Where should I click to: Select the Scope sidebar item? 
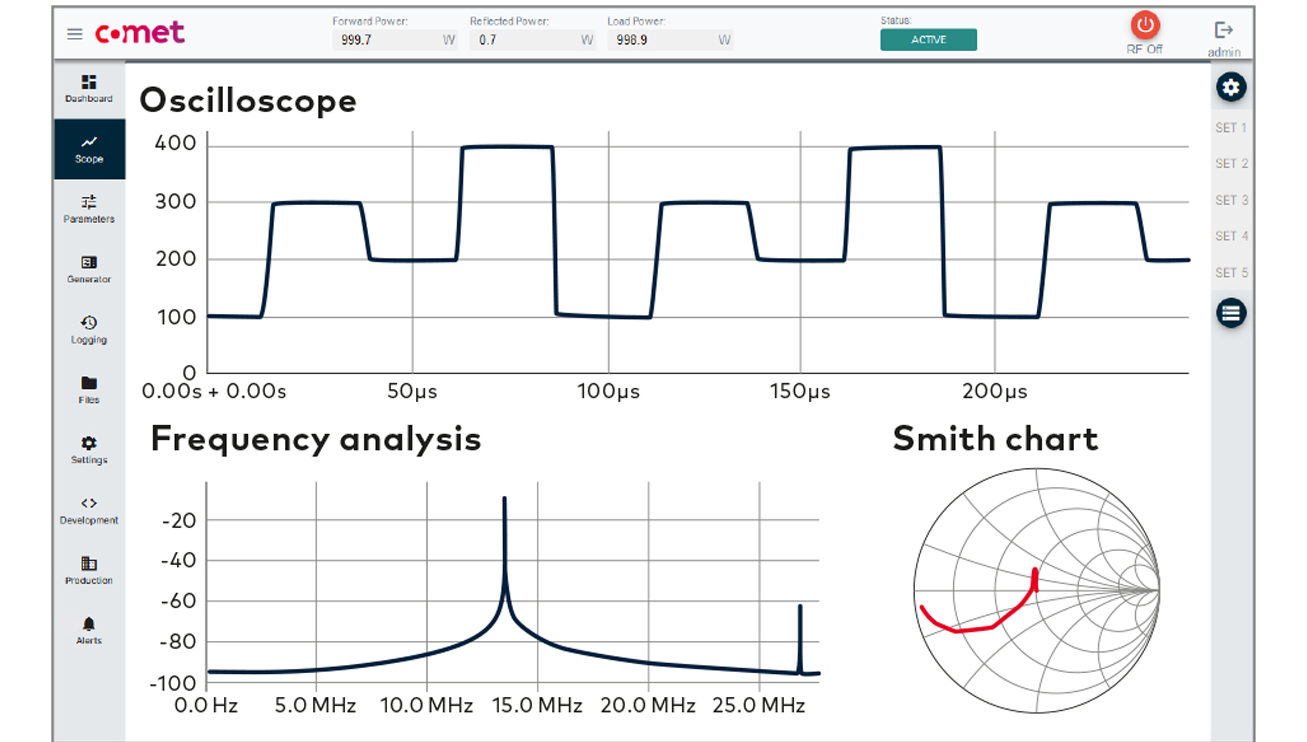pyautogui.click(x=89, y=149)
